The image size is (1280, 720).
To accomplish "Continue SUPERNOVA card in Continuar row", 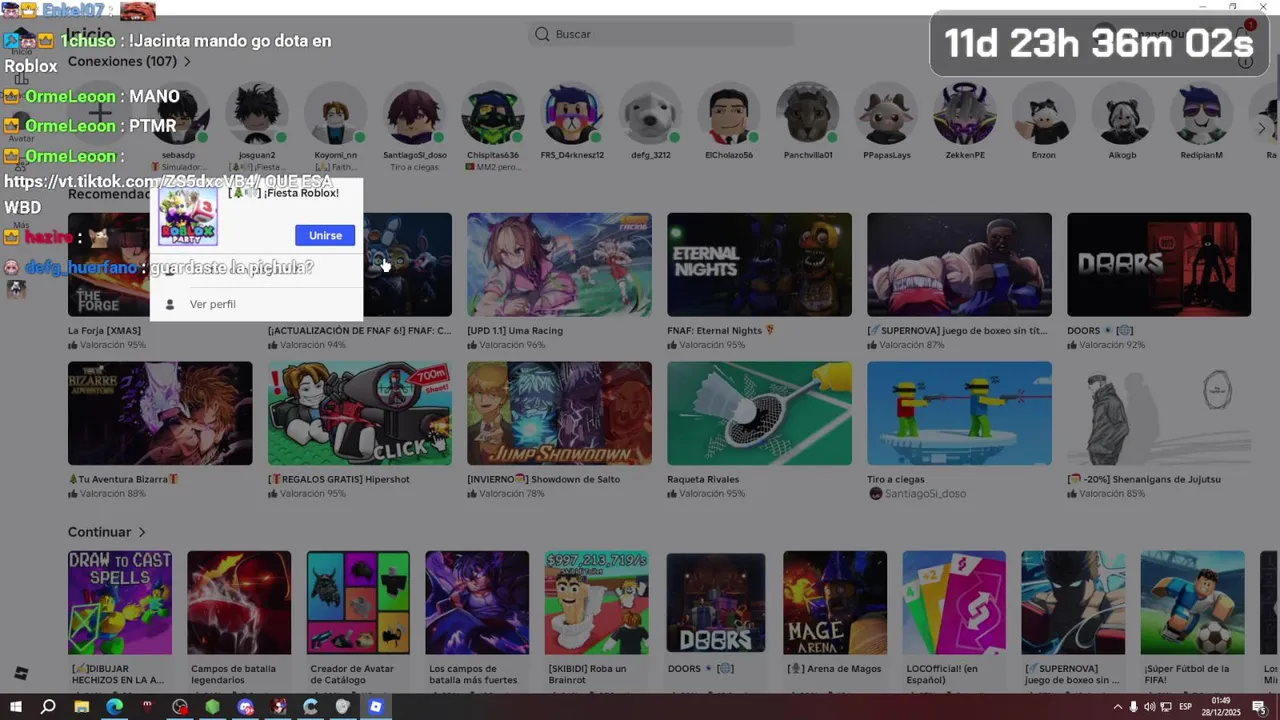I will 1073,602.
